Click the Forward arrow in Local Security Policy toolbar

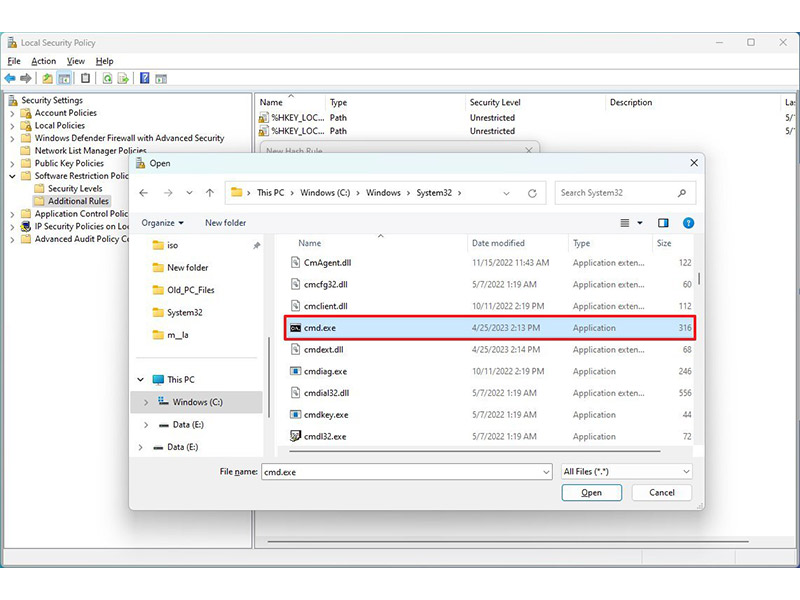(26, 79)
